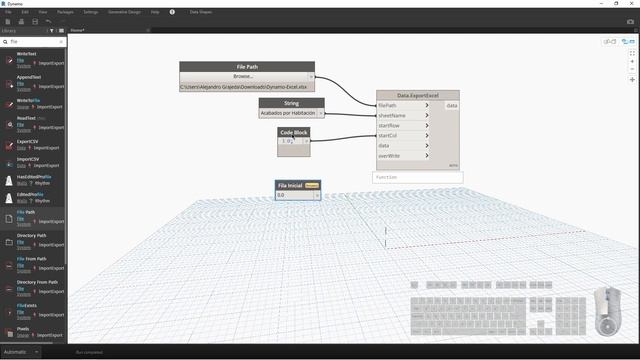Open the Generative Design menu
Screen dimensions: 640x360
(124, 12)
